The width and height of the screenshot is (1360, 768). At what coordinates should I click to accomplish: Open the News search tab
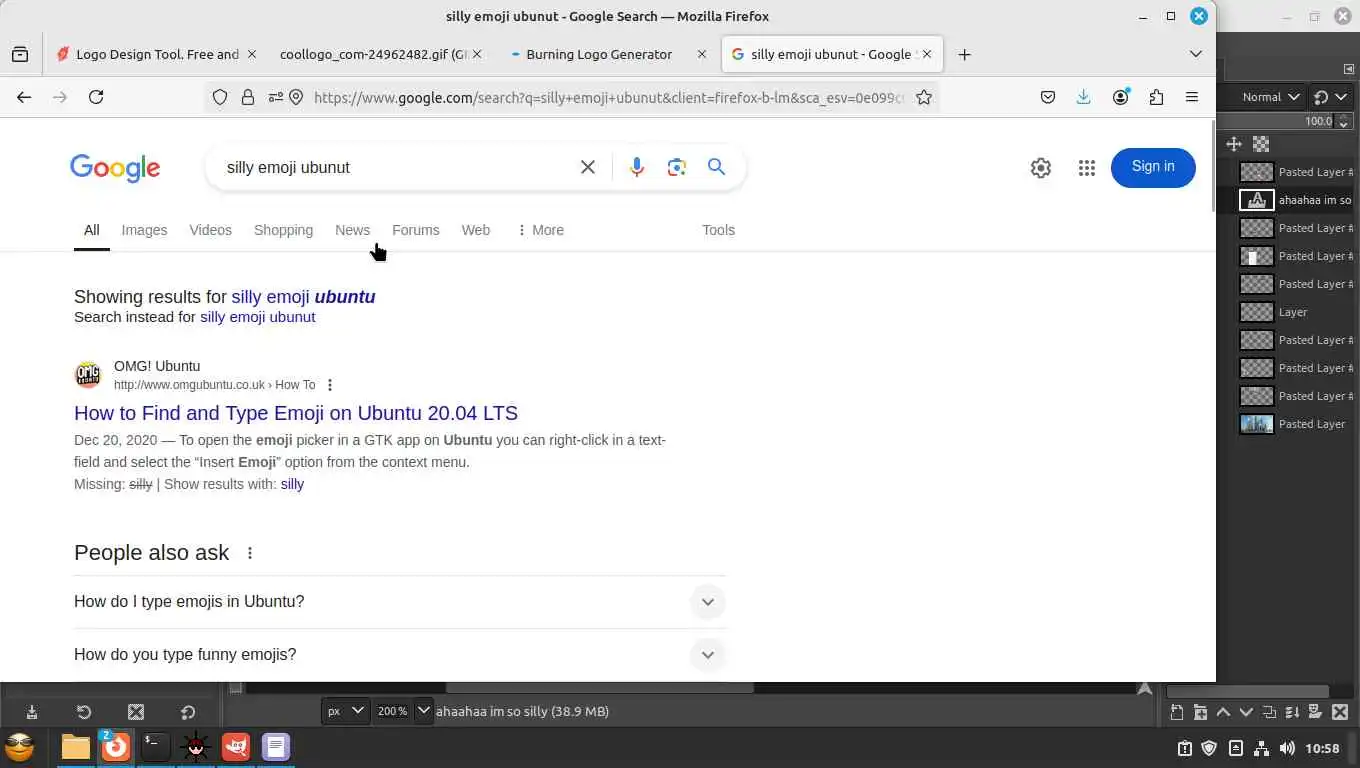[352, 230]
